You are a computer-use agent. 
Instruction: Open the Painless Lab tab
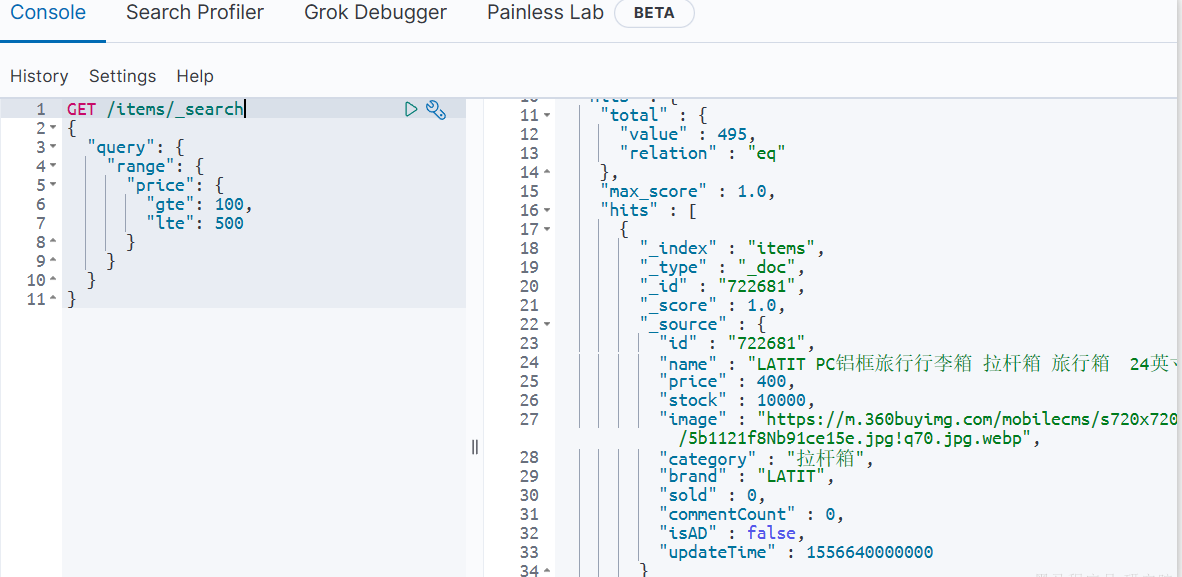coord(546,13)
